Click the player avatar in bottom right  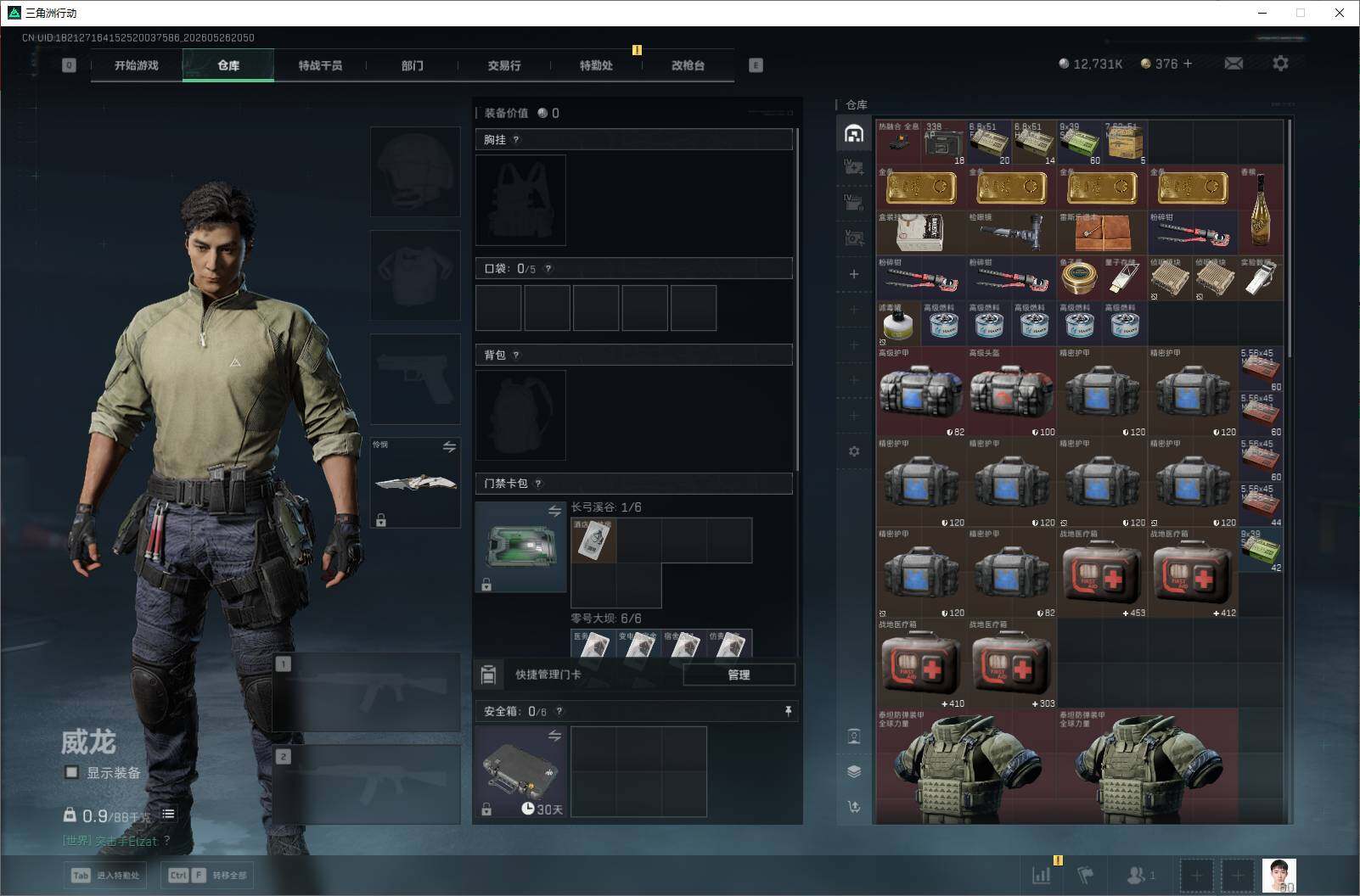(1279, 875)
